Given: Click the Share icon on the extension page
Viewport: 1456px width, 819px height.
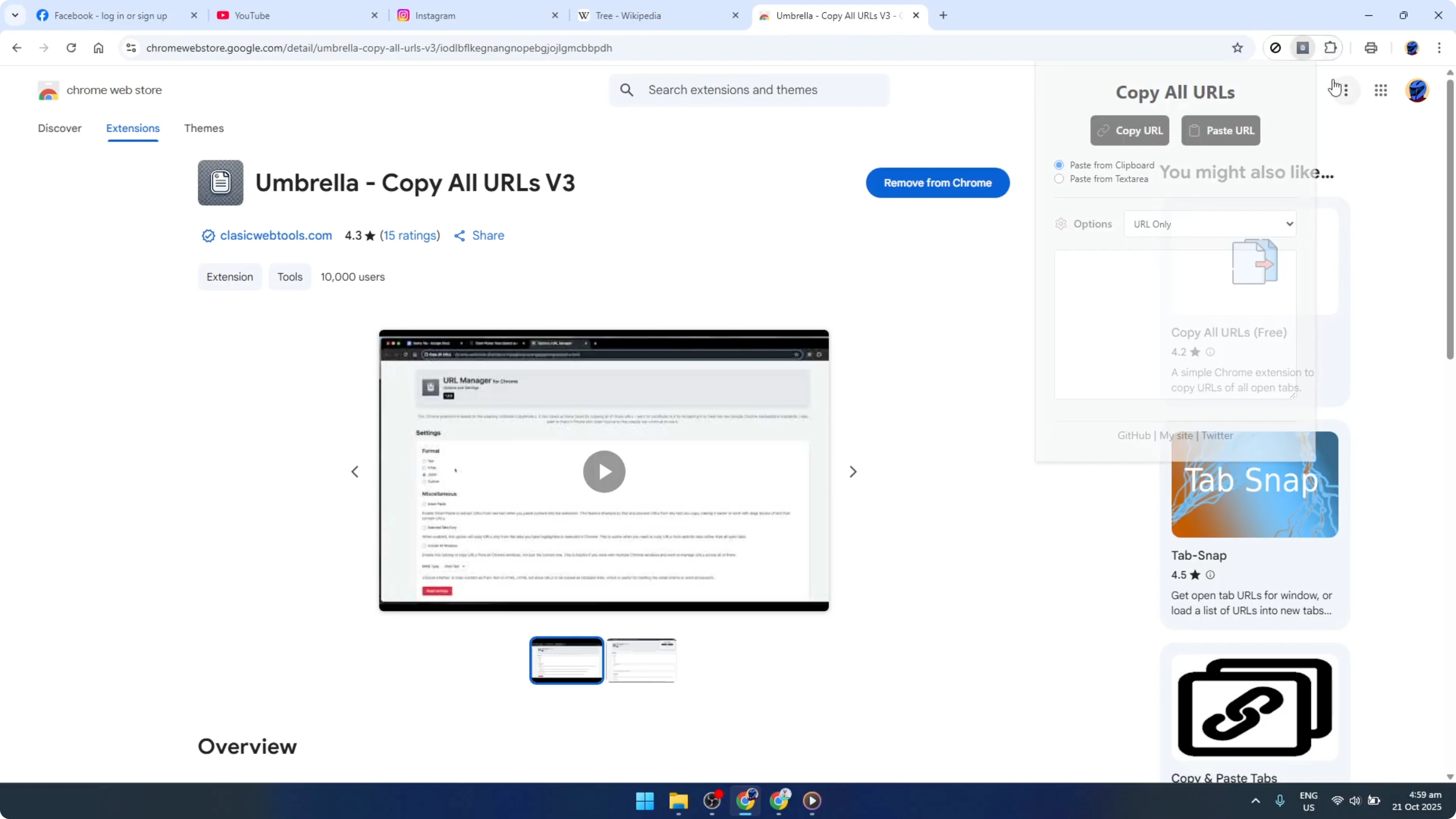Looking at the screenshot, I should (459, 236).
